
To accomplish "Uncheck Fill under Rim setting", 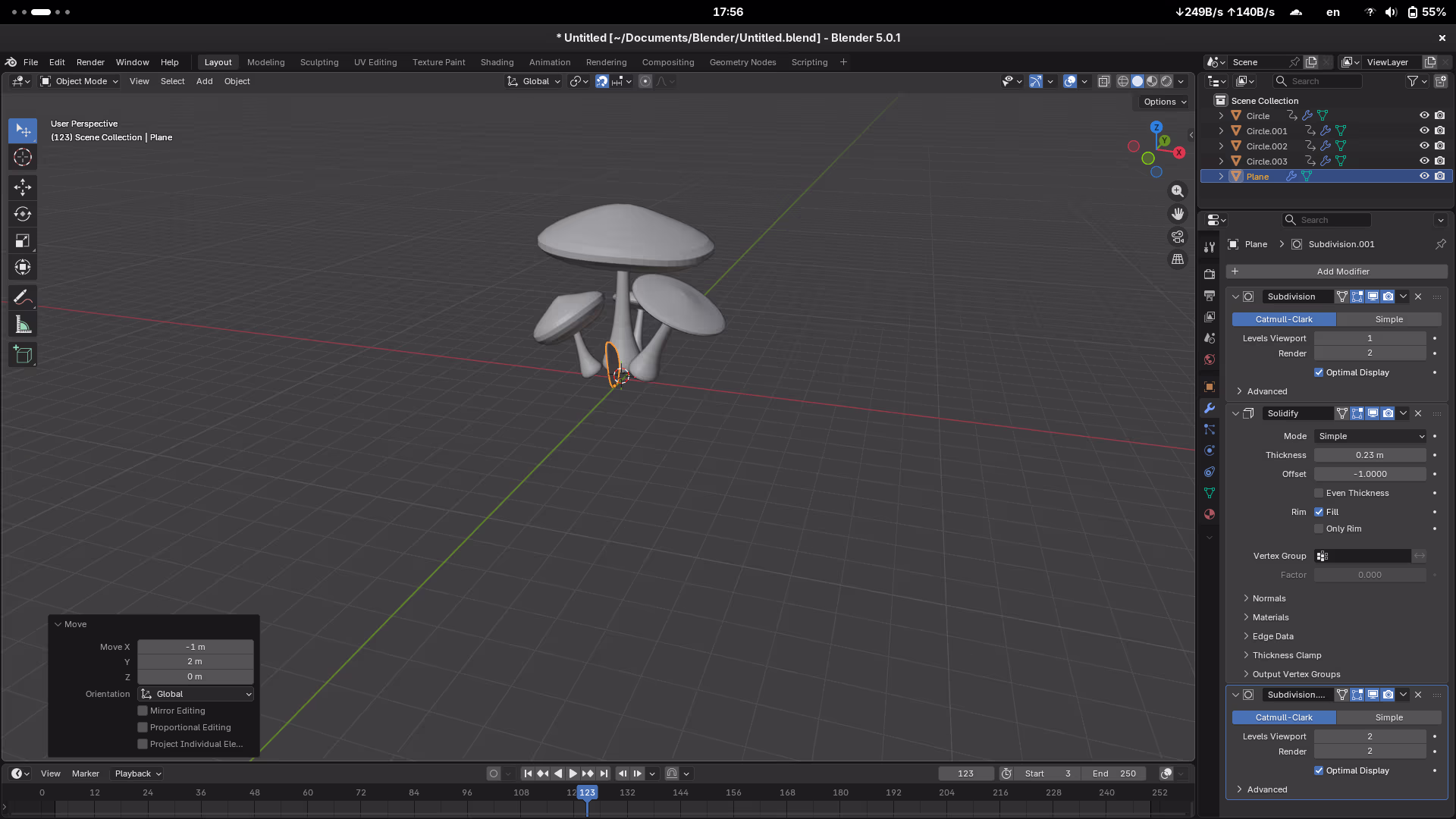I will coord(1319,512).
